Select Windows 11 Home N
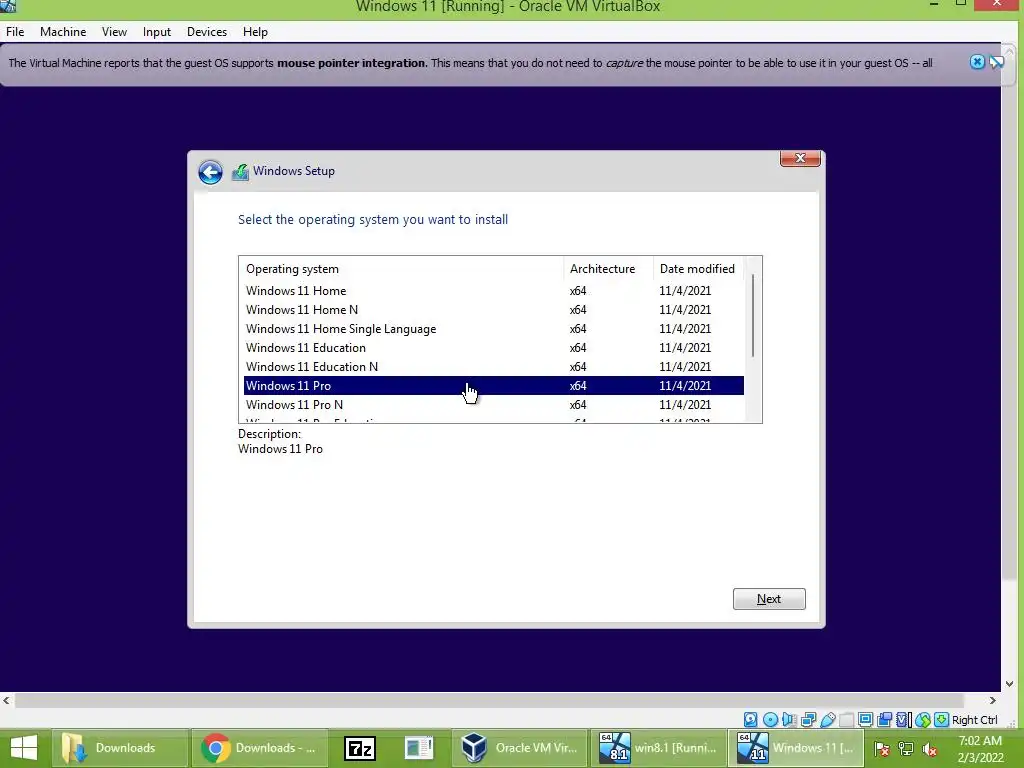1024x768 pixels. pos(494,310)
